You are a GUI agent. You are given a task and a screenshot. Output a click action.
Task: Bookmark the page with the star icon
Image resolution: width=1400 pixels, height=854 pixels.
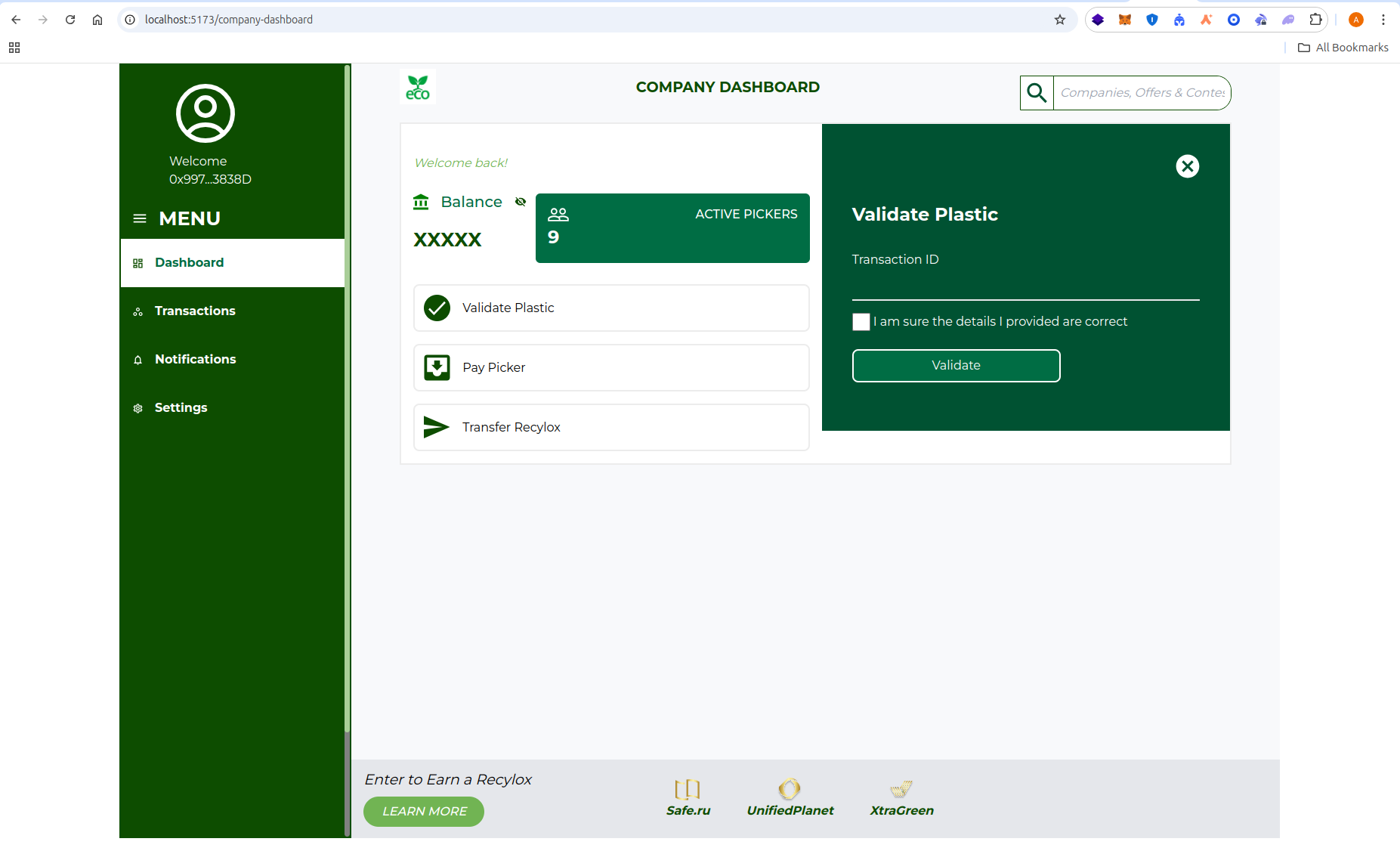1060,20
